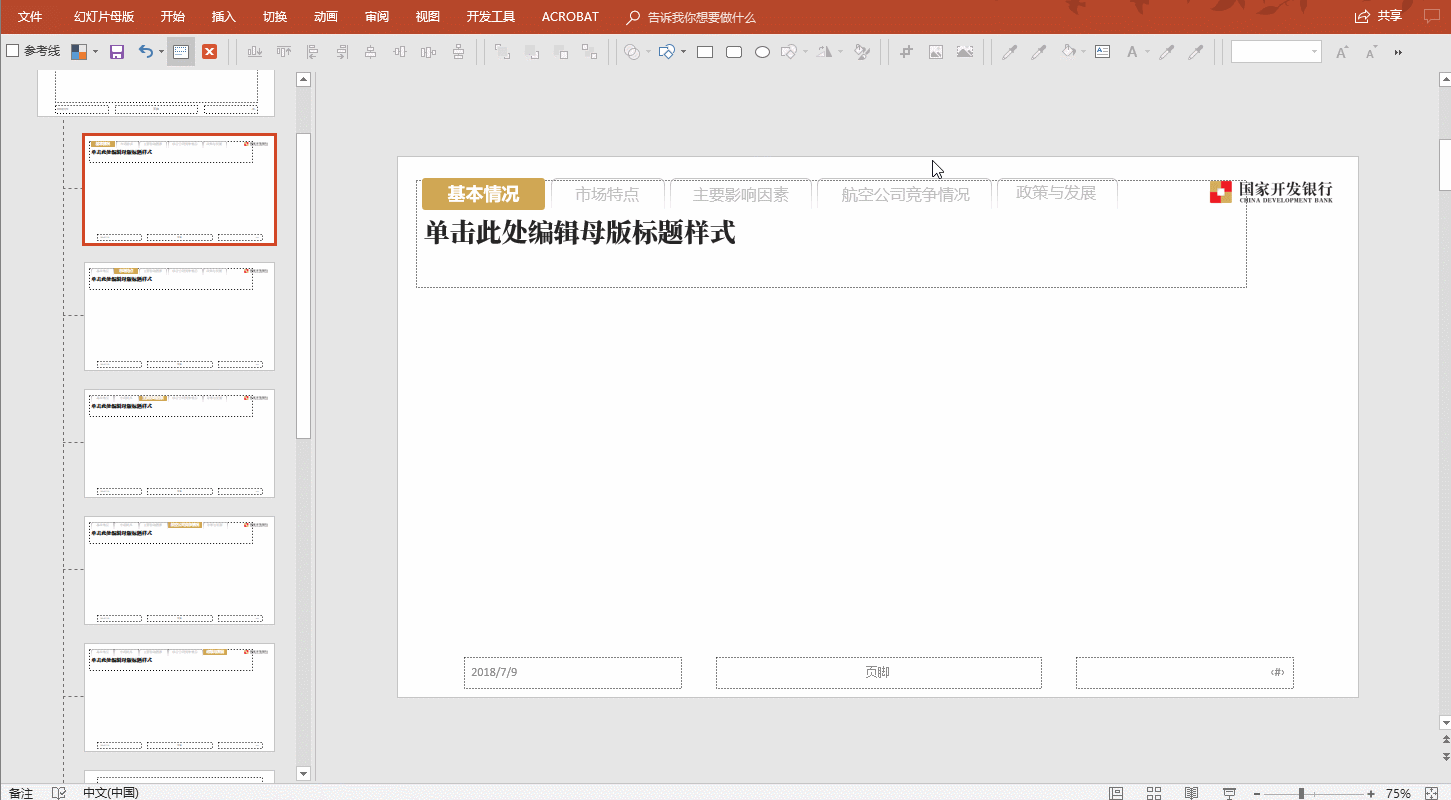Switch to the ACROBAT tab

pos(570,17)
